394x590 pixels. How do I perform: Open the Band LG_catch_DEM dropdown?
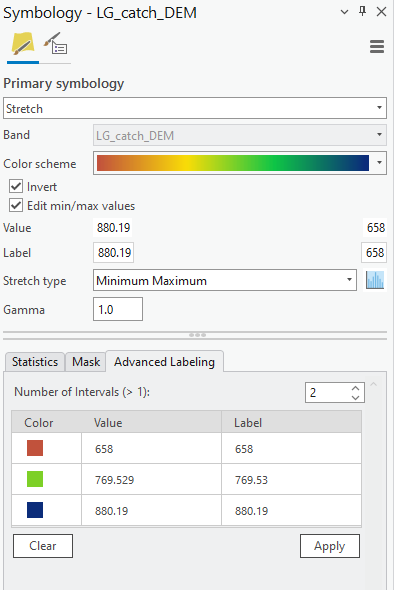coord(240,135)
